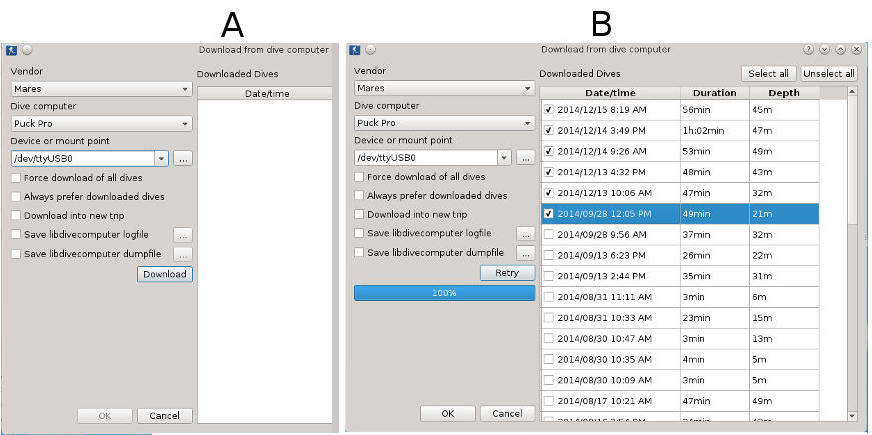Click the scroll-down arrow of the dive list
Image resolution: width=872 pixels, height=435 pixels.
click(x=852, y=414)
